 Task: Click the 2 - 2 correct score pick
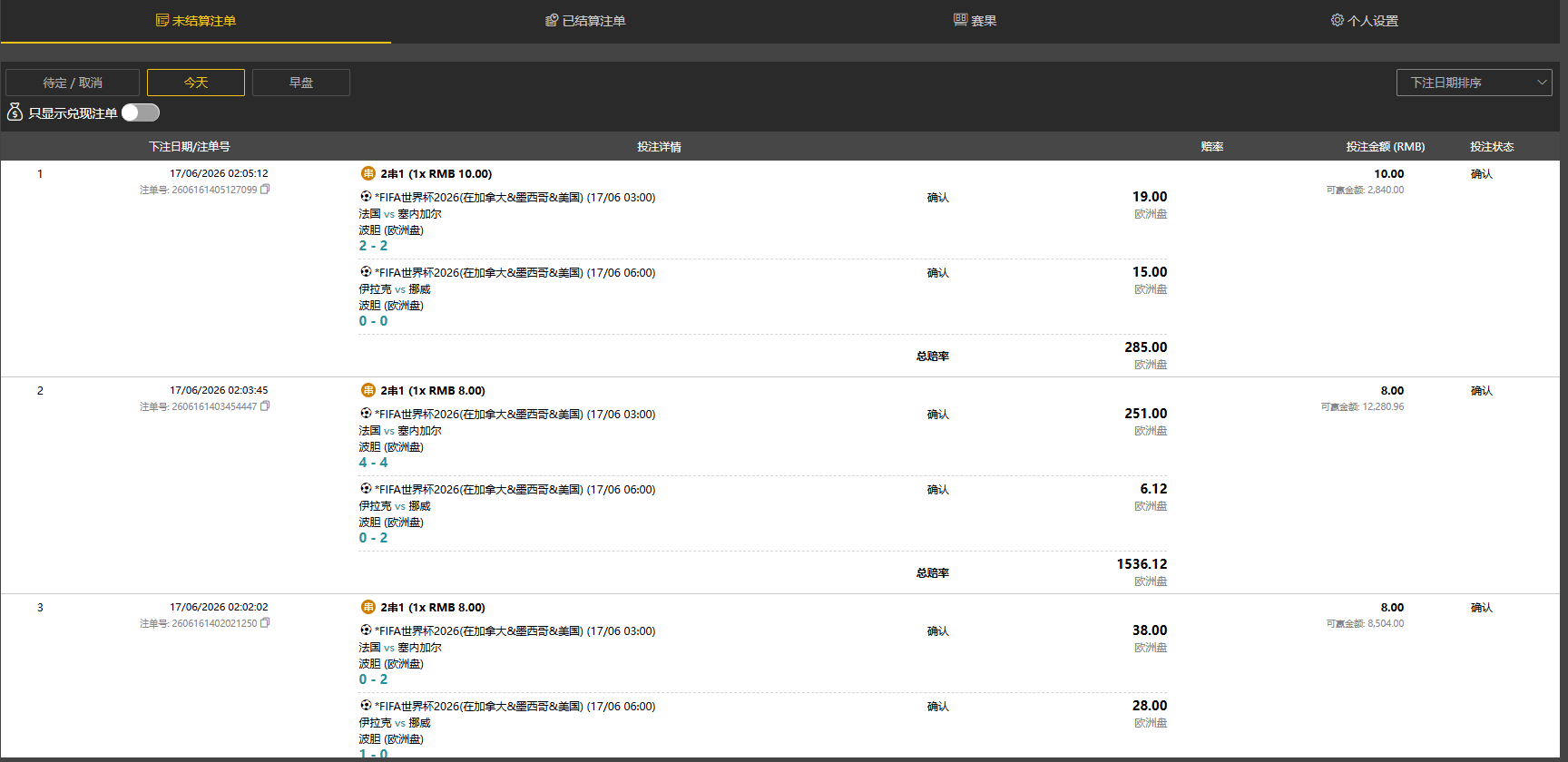[x=373, y=246]
